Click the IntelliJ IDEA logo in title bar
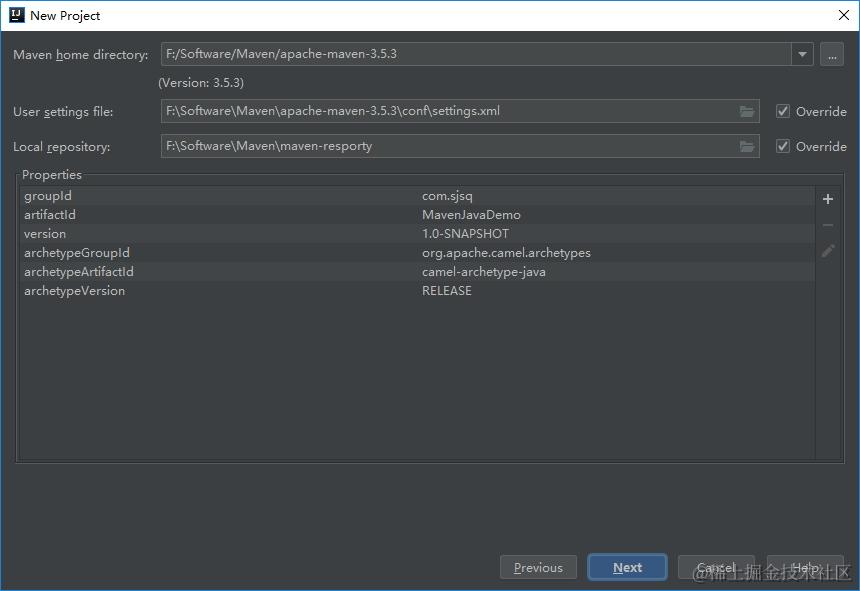 point(17,15)
